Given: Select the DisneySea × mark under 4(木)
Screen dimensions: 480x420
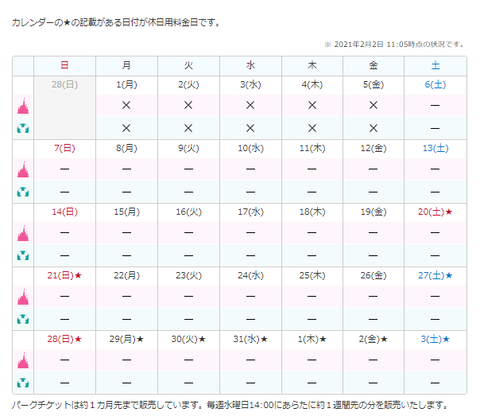Looking at the screenshot, I should pyautogui.click(x=312, y=128).
